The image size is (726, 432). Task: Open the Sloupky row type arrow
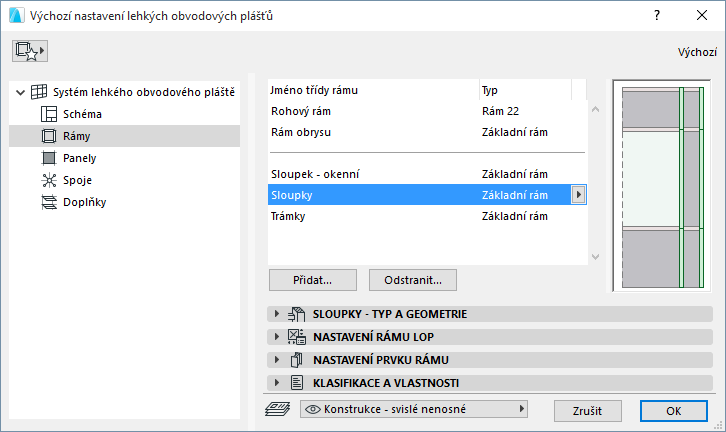point(577,196)
